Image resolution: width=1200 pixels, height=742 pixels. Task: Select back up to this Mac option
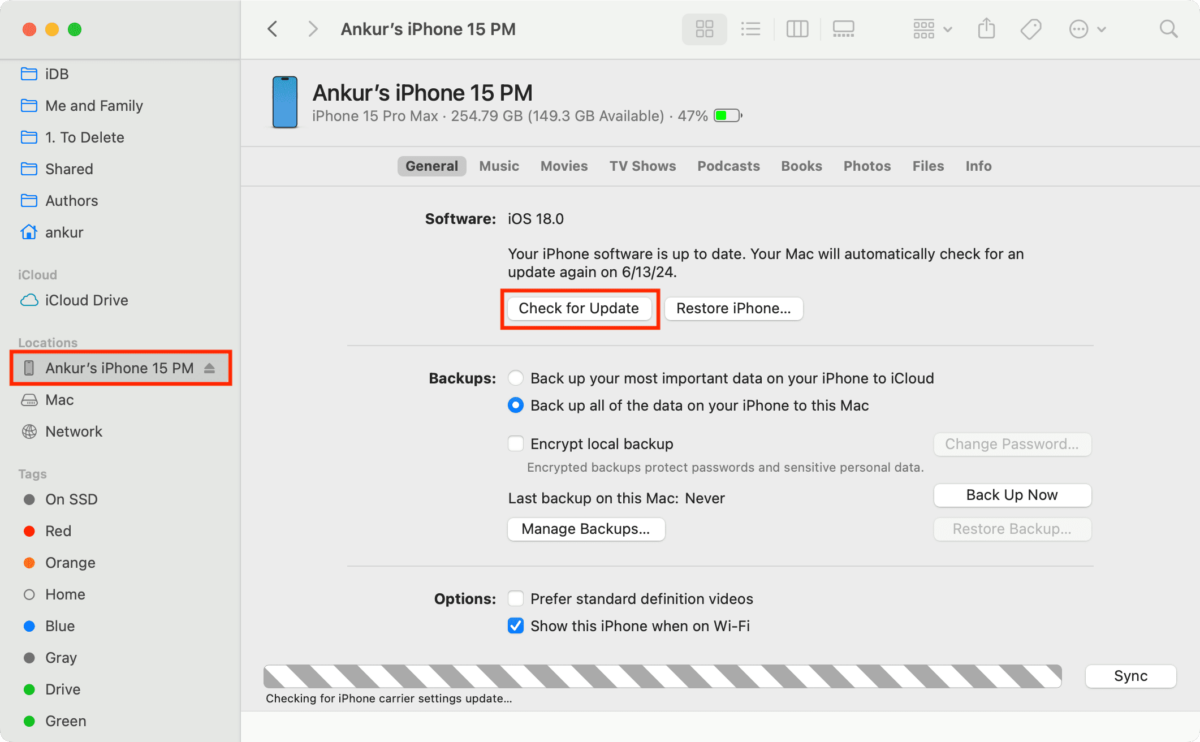[x=516, y=406]
